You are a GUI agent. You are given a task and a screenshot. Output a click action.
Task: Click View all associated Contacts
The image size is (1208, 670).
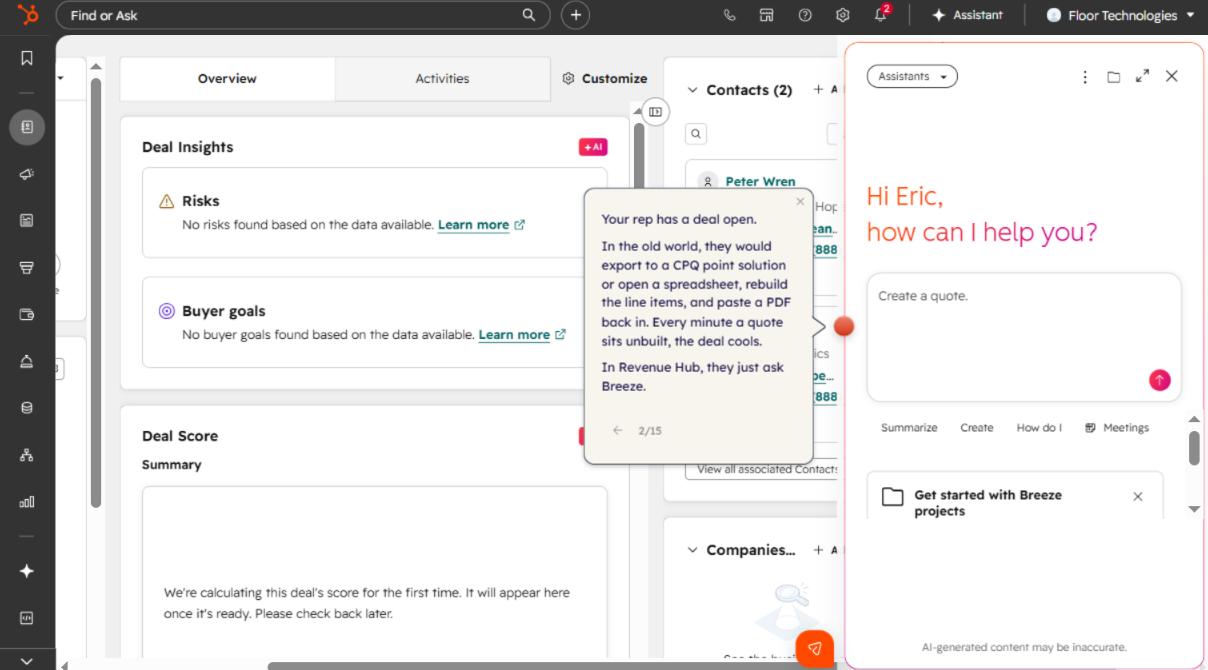765,469
